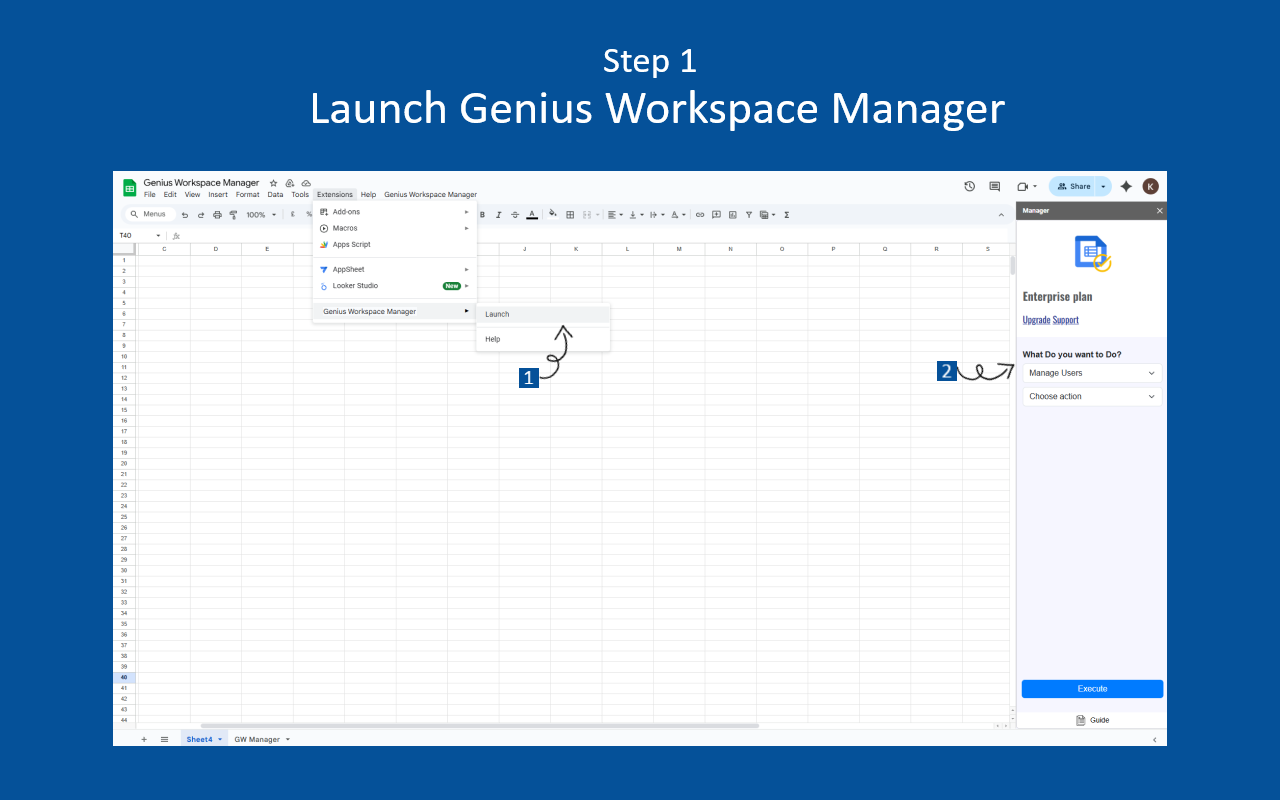
Task: Open Gemini sparkle icon
Action: pyautogui.click(x=1126, y=186)
